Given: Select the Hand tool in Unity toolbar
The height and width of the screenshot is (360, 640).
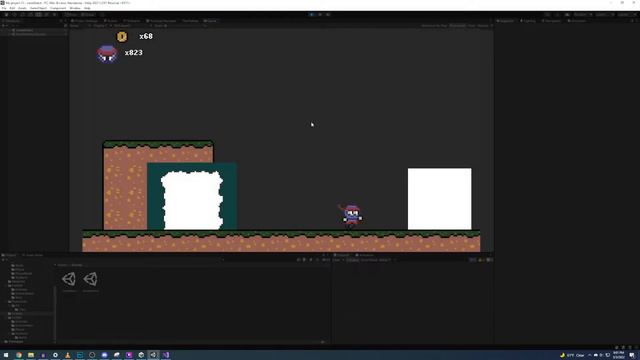Looking at the screenshot, I should click(6, 14).
